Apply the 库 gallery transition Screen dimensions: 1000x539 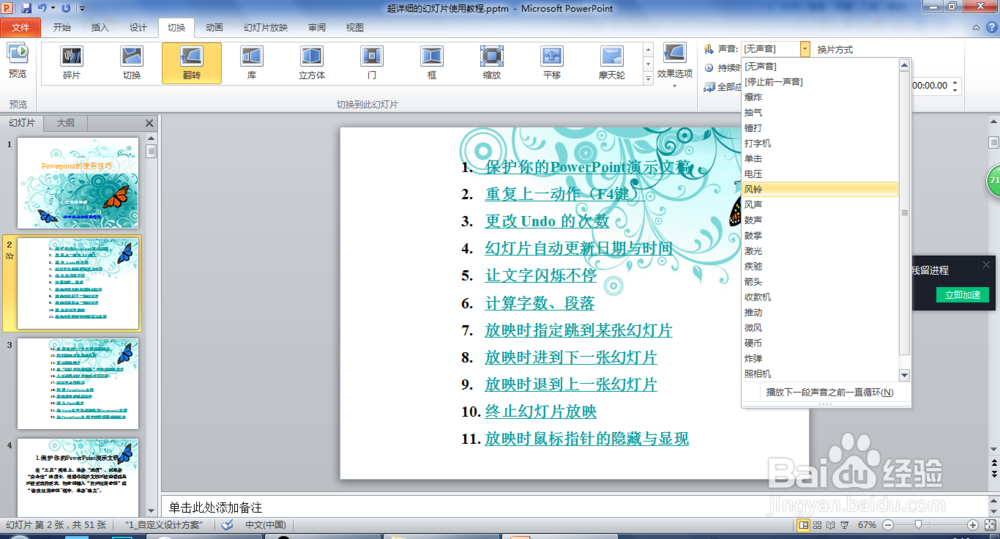click(251, 63)
